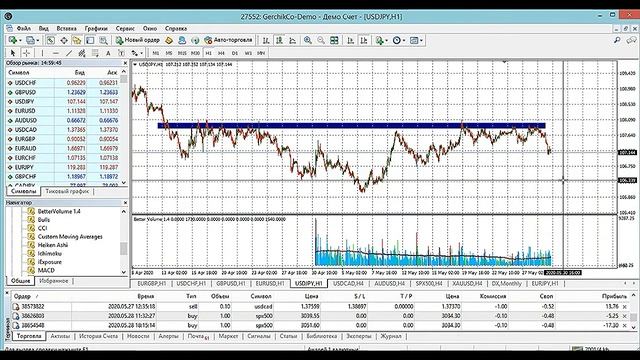
Task: Open the search magnifier icon at top right
Action: coord(617,40)
